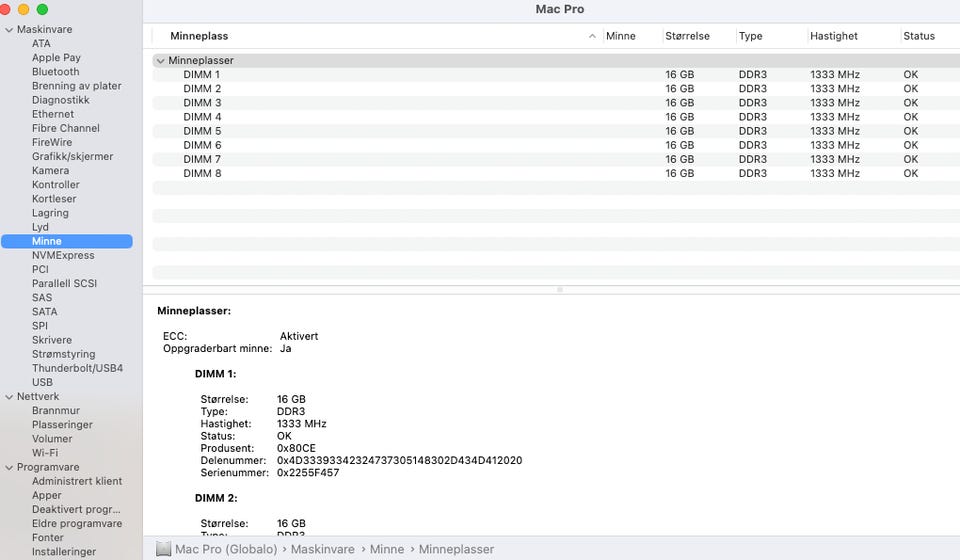This screenshot has width=960, height=560.
Task: Select the DIMM 4 row
Action: 556,117
